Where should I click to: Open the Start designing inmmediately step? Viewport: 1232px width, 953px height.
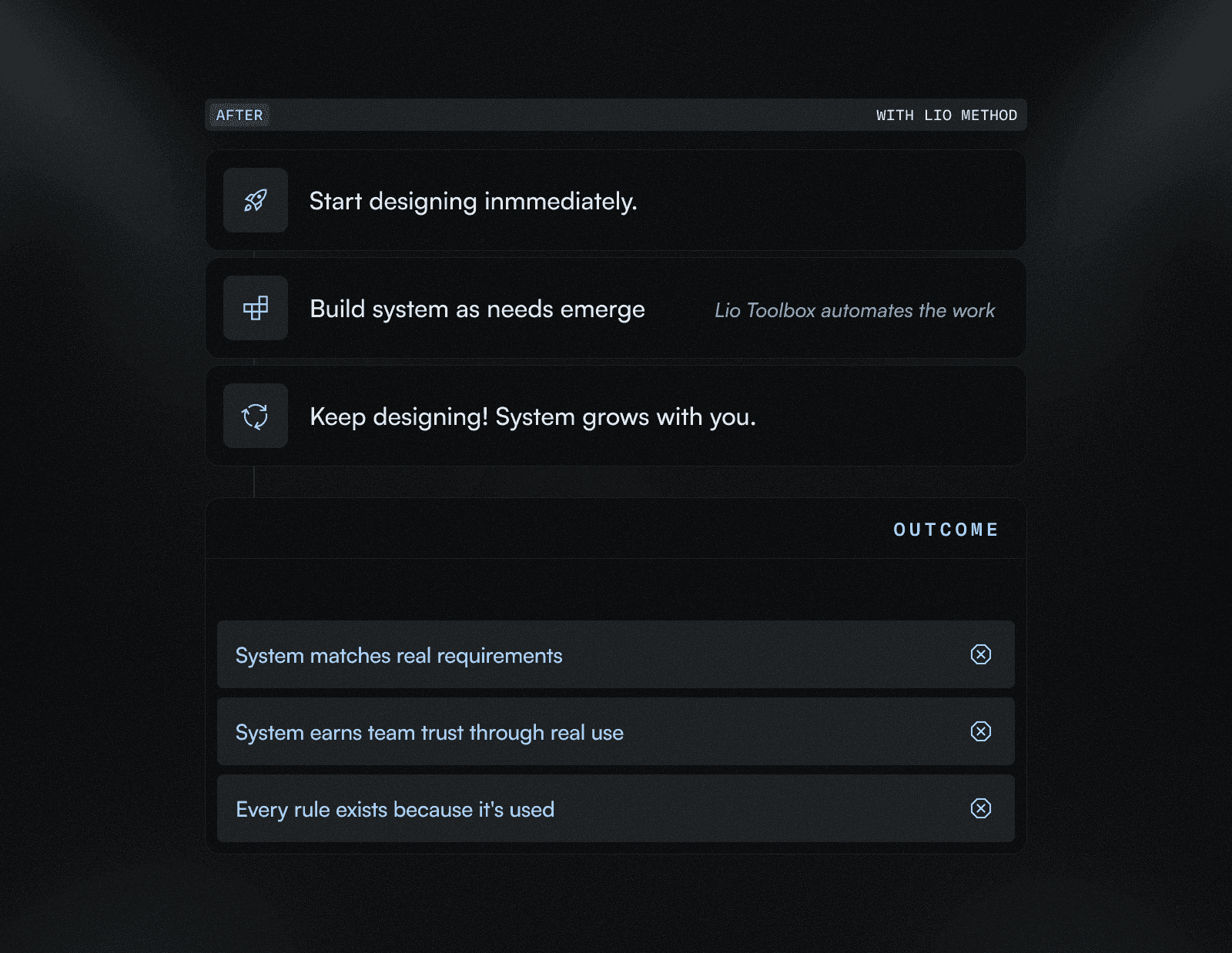click(x=616, y=201)
